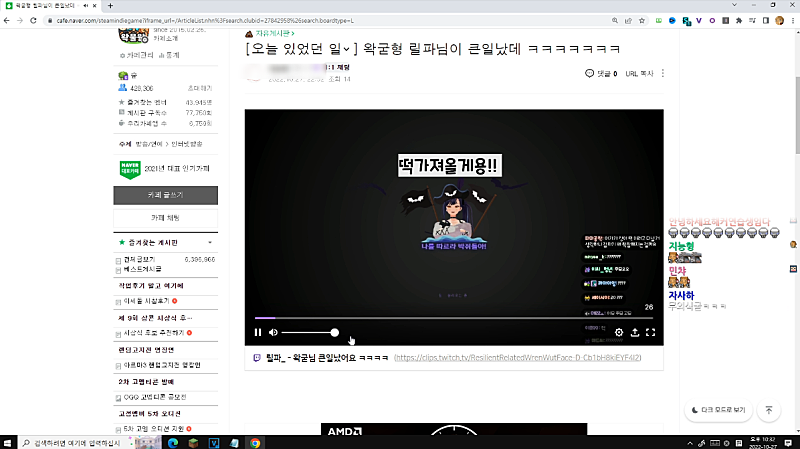
Task: Open the 2021 대표 인기카페 badge
Action: [x=165, y=169]
